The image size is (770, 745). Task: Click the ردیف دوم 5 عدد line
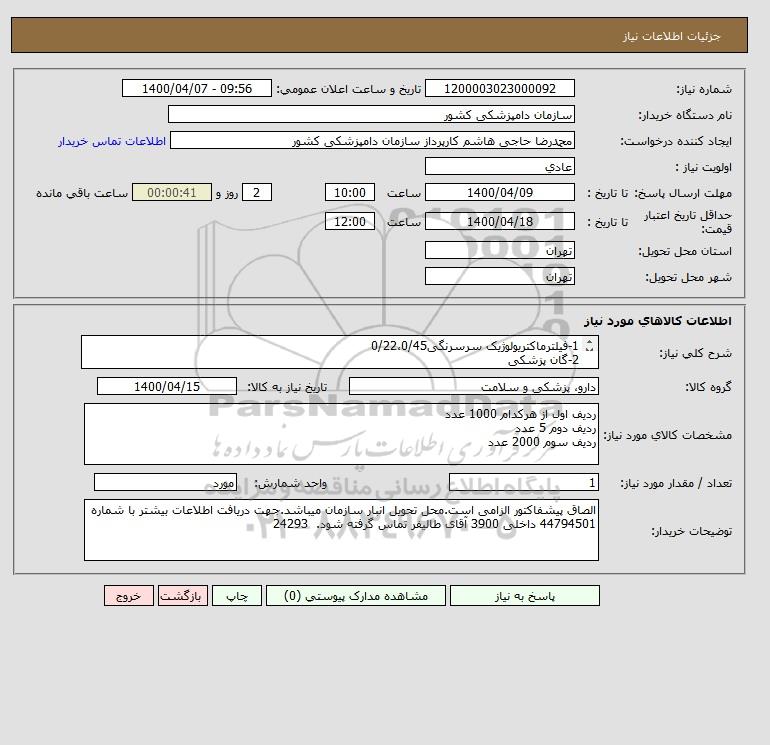[x=555, y=428]
